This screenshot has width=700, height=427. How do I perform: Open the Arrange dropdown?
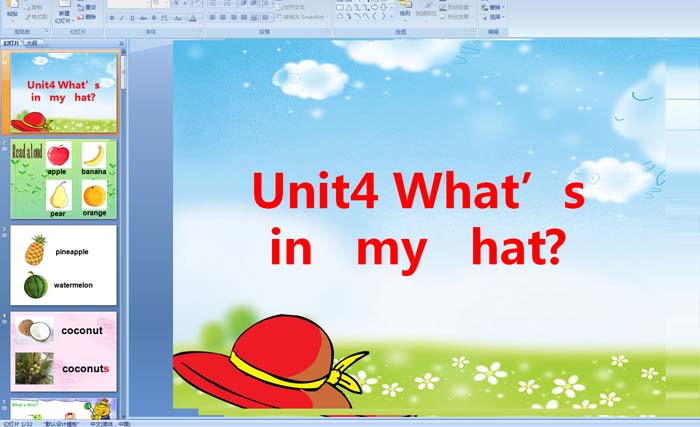(x=405, y=12)
